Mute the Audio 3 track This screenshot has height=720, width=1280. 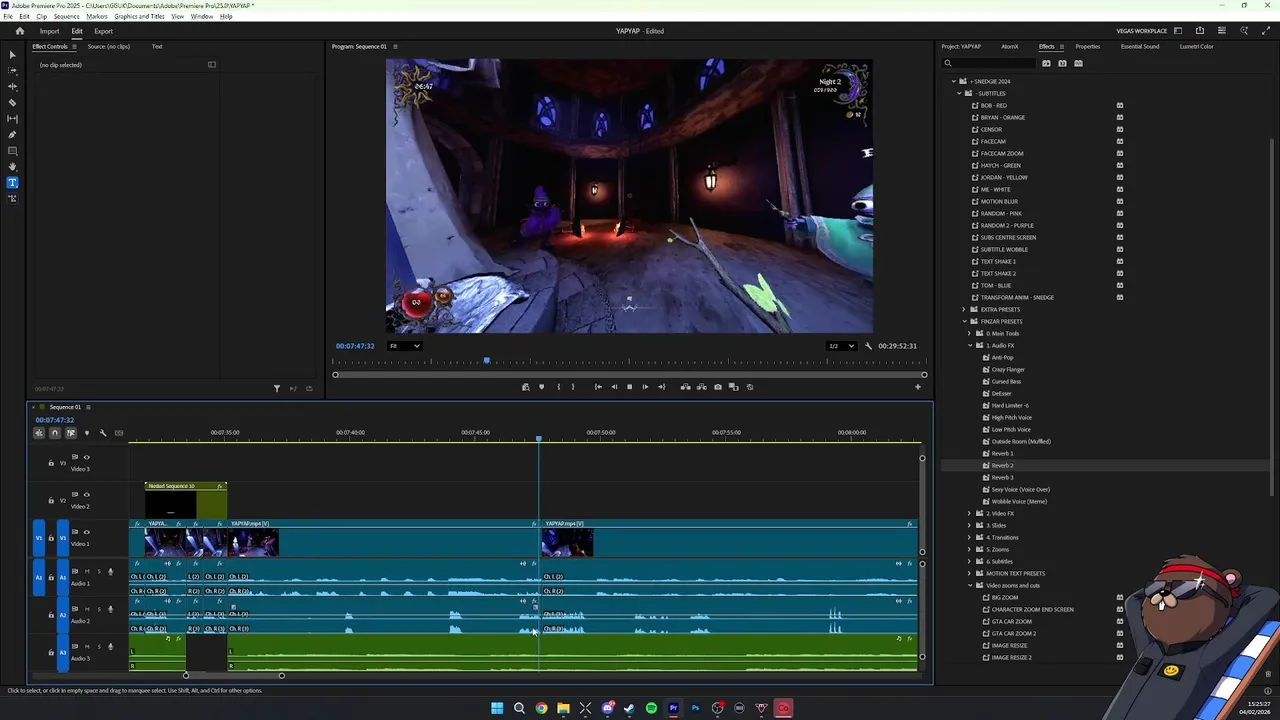click(86, 646)
